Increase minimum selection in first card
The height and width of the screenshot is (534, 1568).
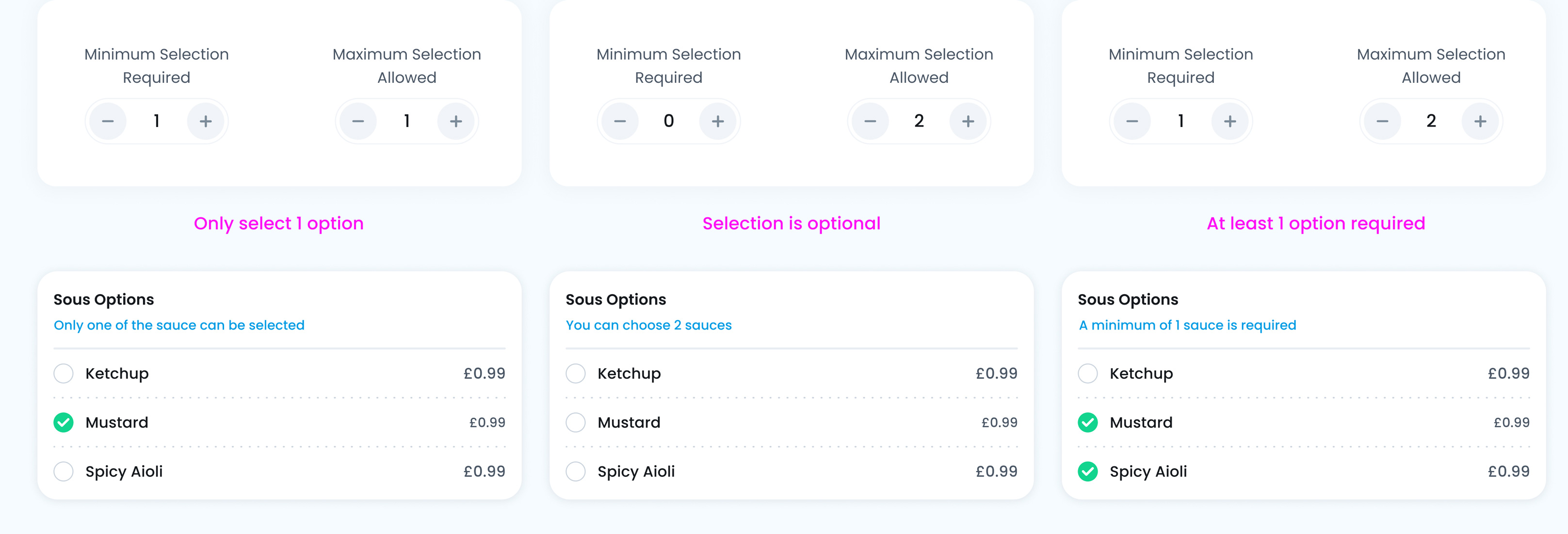pos(206,122)
